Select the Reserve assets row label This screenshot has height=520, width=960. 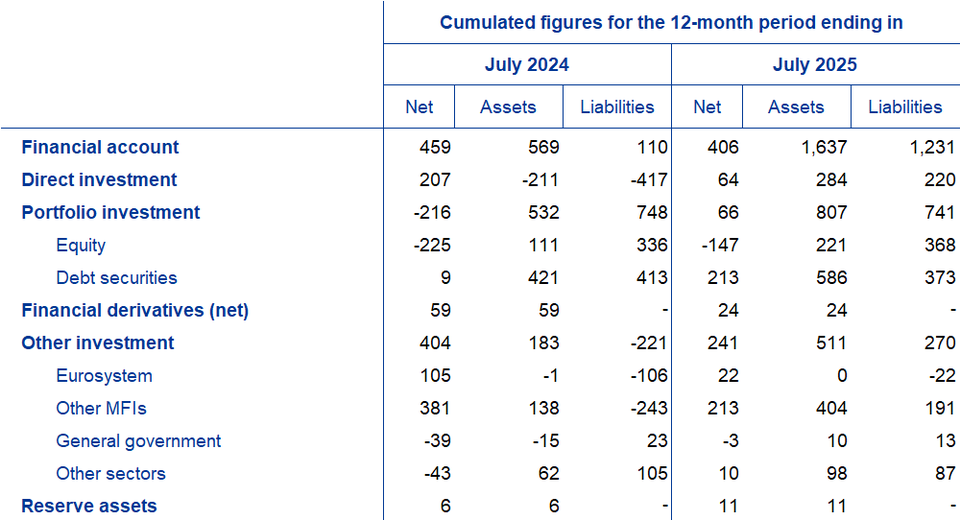pos(89,506)
